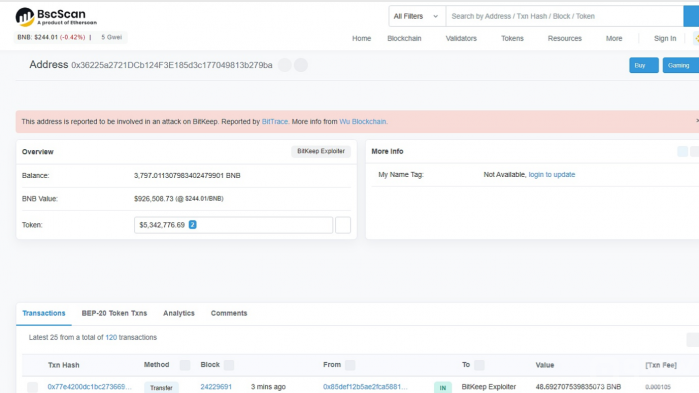Click the BitTrace link in the warning
The image size is (699, 393).
[275, 122]
